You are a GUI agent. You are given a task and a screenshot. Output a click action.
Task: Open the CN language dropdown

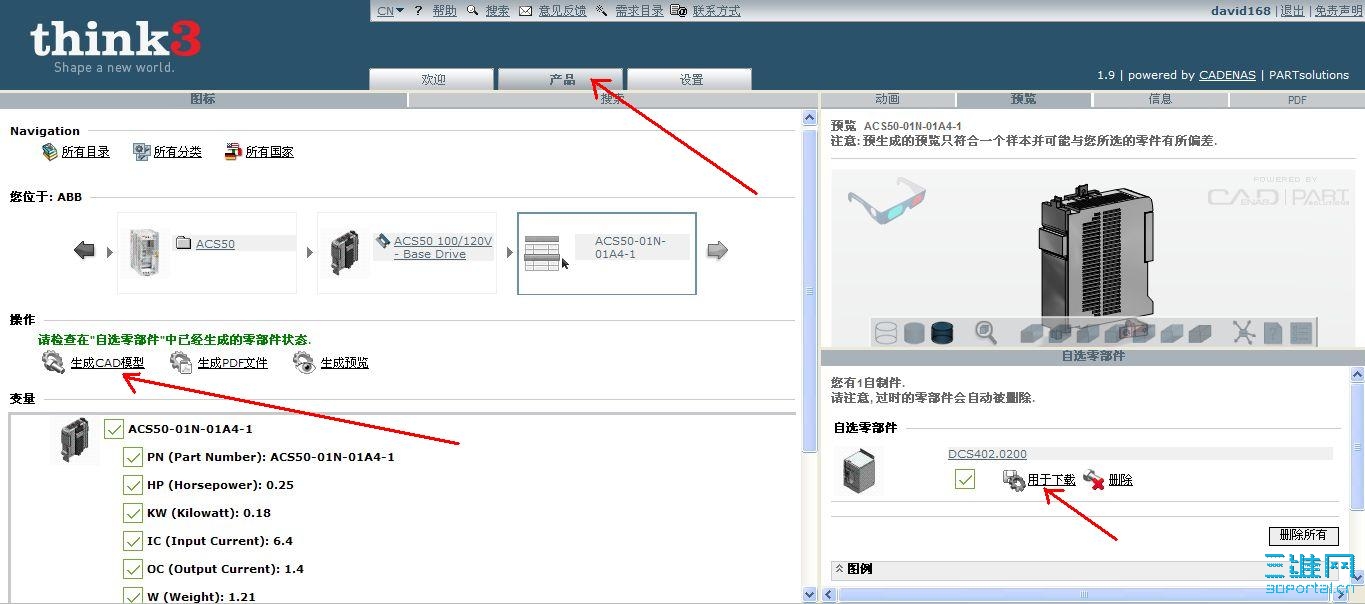coord(391,11)
